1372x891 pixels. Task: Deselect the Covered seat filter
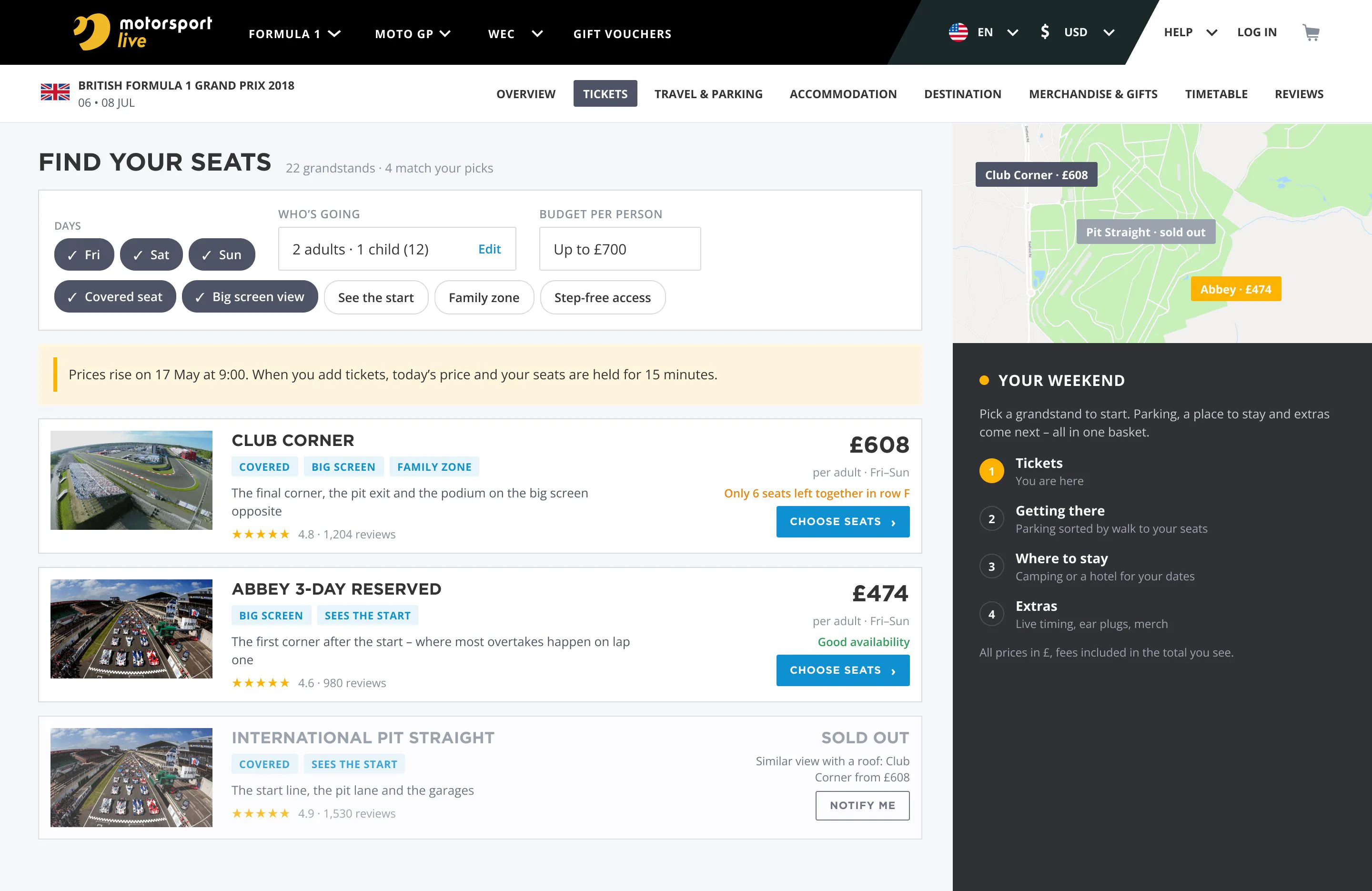pos(115,296)
